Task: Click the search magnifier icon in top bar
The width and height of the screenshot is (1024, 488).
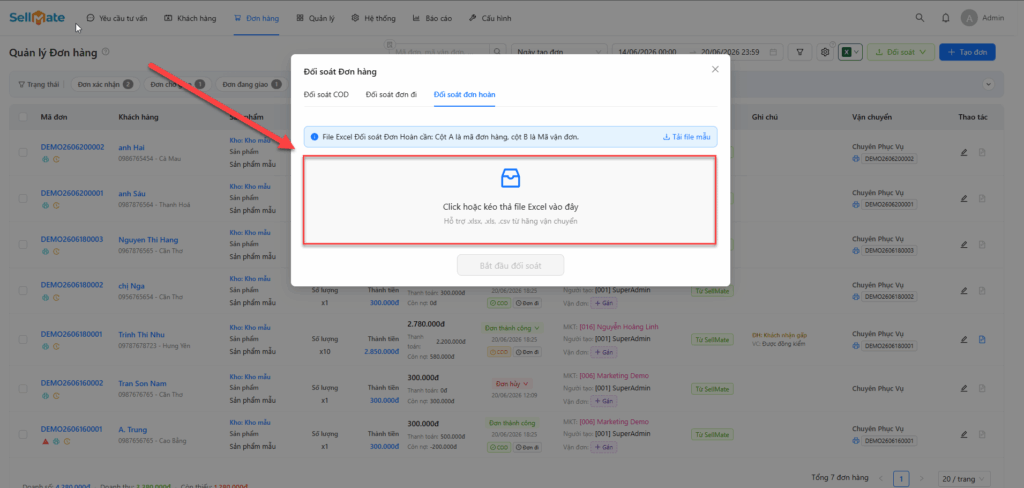Action: pos(920,18)
